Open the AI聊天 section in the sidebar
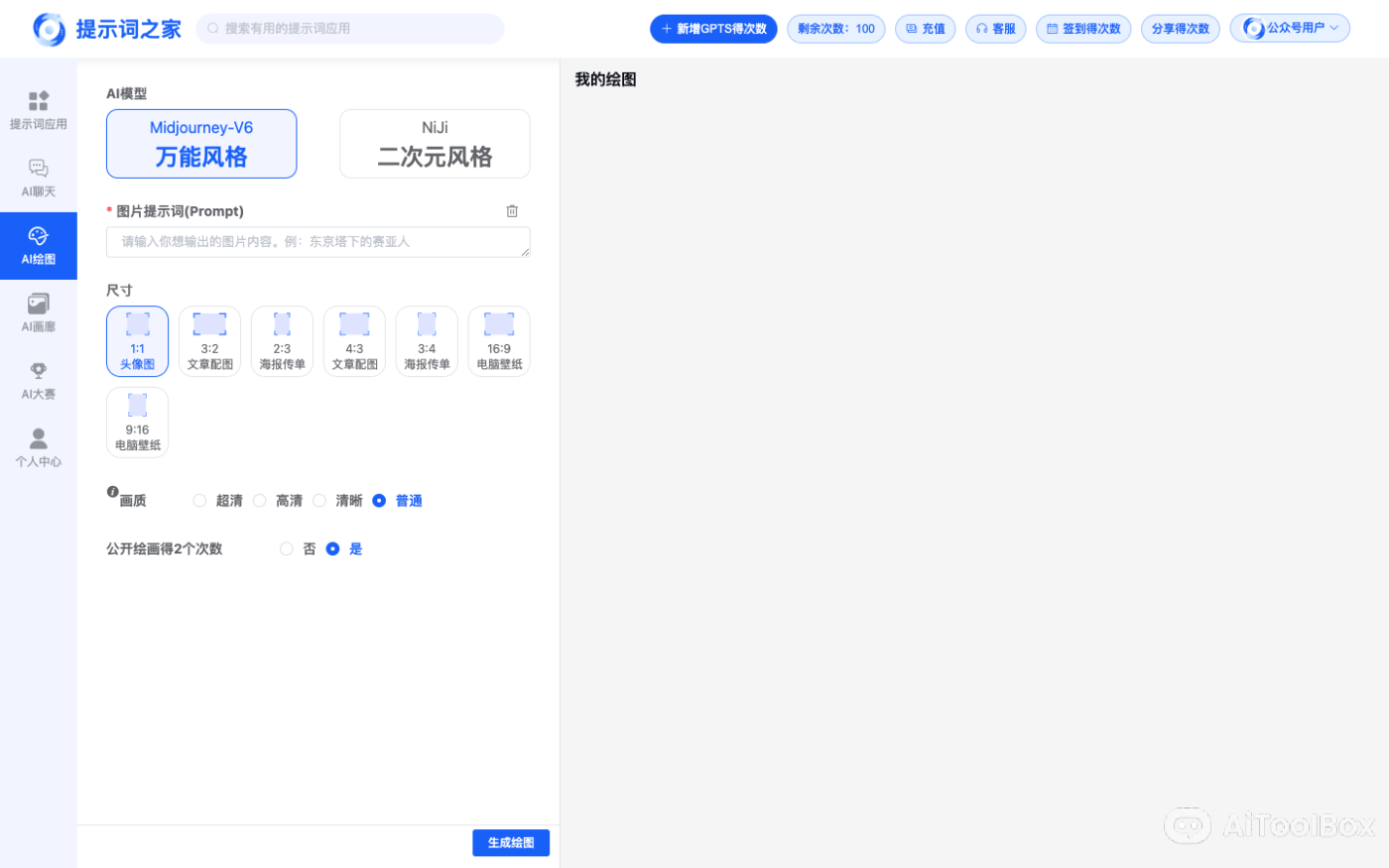The width and height of the screenshot is (1389, 868). (38, 177)
